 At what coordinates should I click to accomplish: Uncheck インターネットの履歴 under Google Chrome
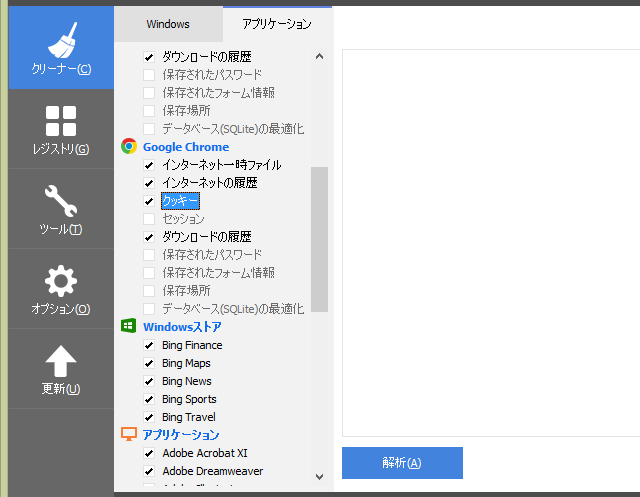(149, 183)
